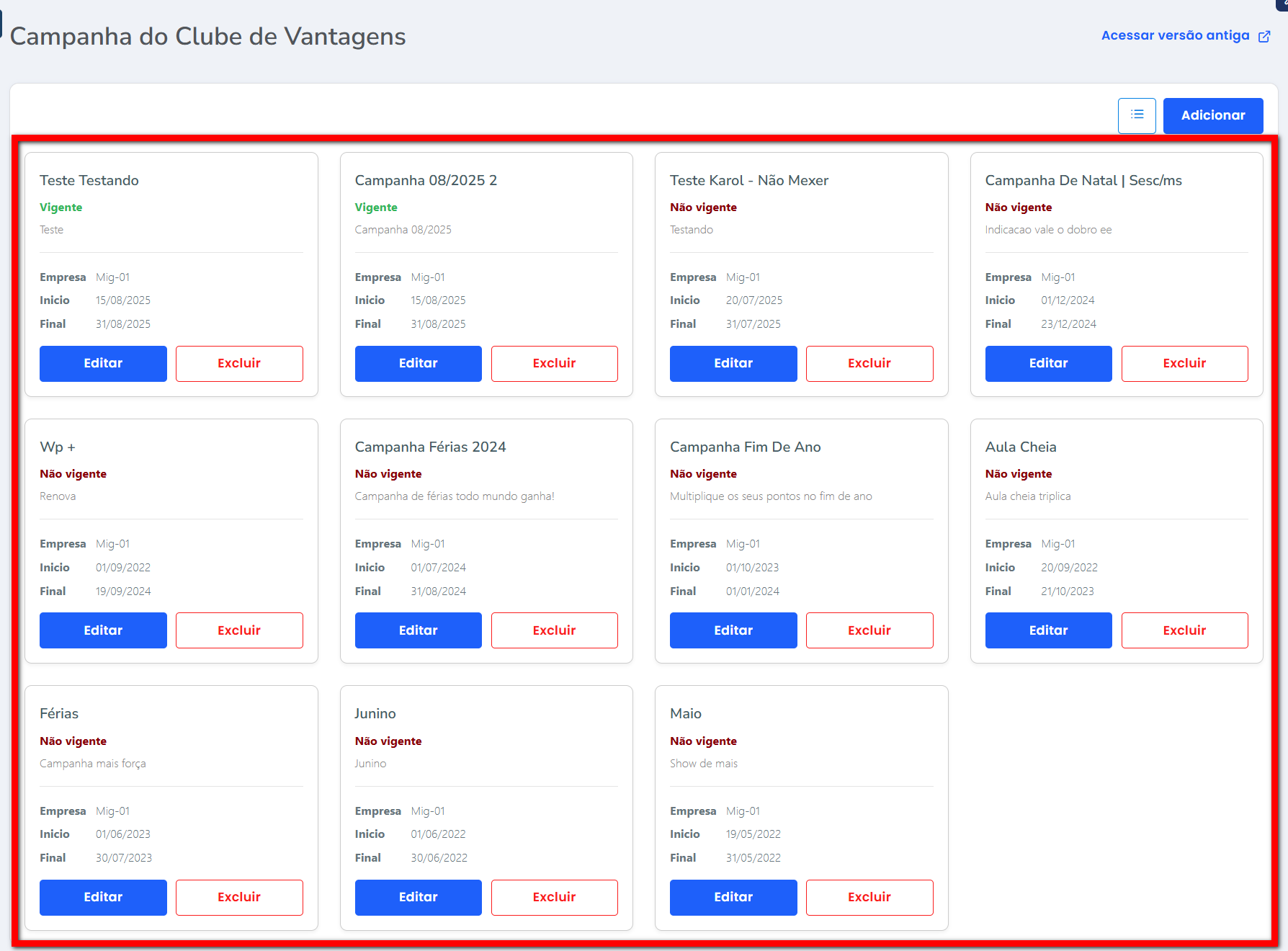Edit the Campanha Fim De Ano card

tap(733, 630)
